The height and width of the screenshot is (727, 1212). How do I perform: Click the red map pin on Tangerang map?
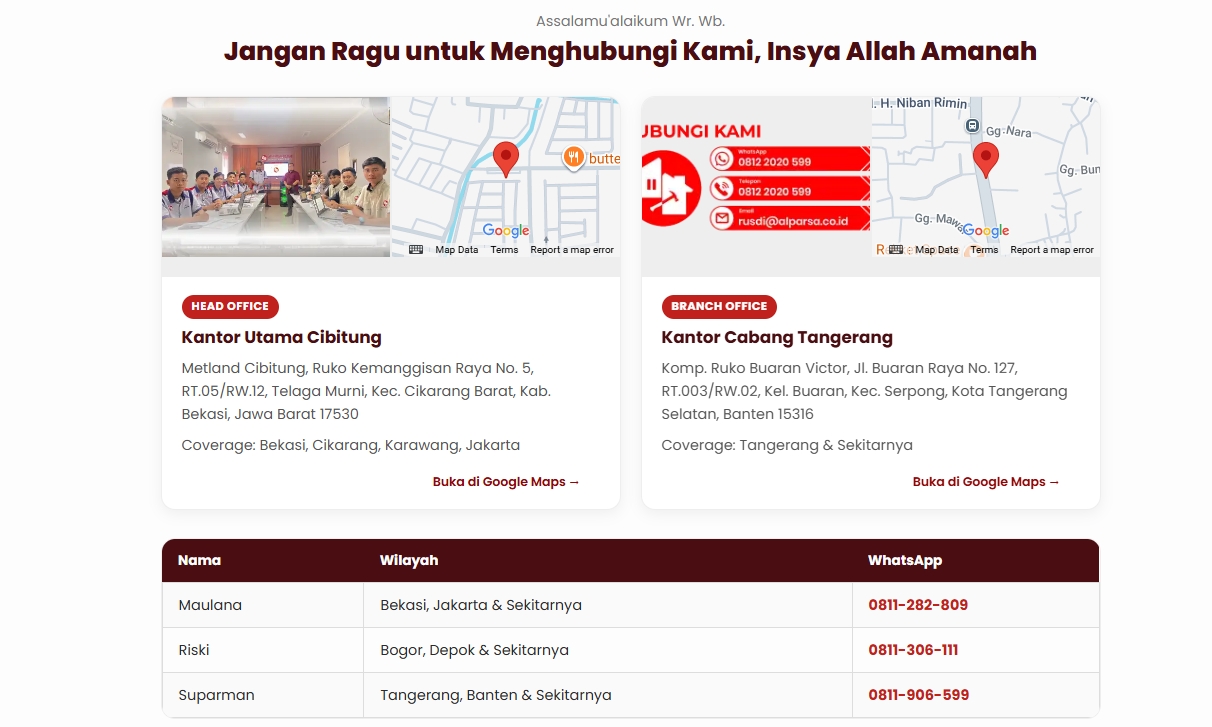986,159
